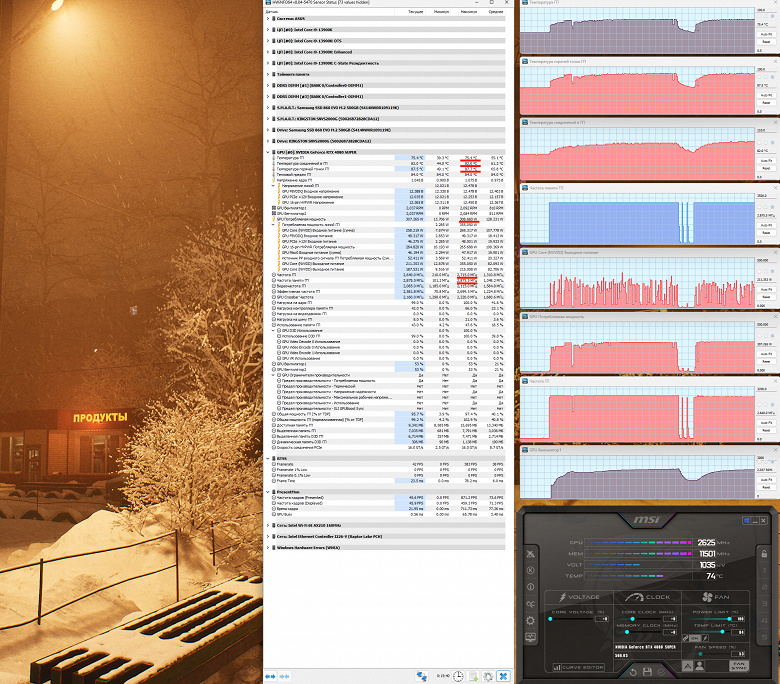Screen dimensions: 780x684
Task: Open MSI Kombustor via the K icon
Action: (530, 570)
